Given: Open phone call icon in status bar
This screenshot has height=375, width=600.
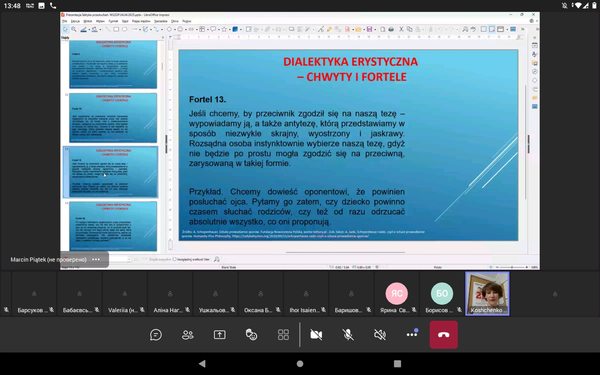Looking at the screenshot, I should 53,5.
